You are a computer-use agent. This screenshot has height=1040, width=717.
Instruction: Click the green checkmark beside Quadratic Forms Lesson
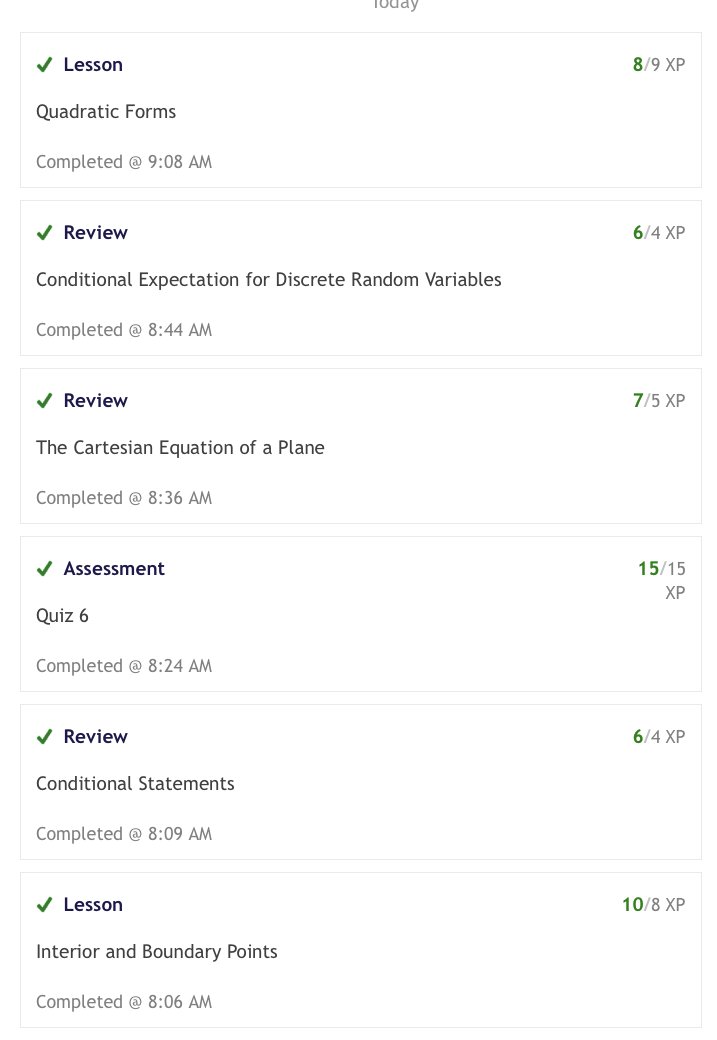coord(44,65)
